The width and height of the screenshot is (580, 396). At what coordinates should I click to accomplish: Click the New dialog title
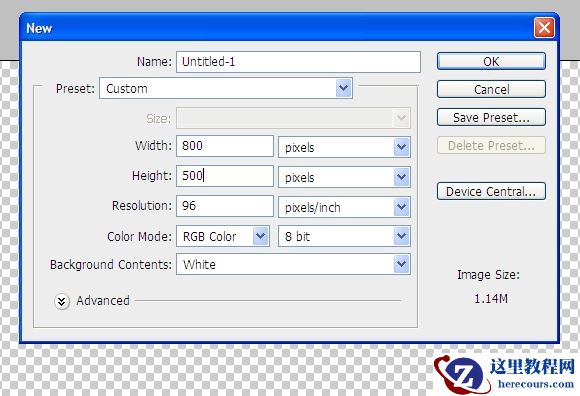39,28
